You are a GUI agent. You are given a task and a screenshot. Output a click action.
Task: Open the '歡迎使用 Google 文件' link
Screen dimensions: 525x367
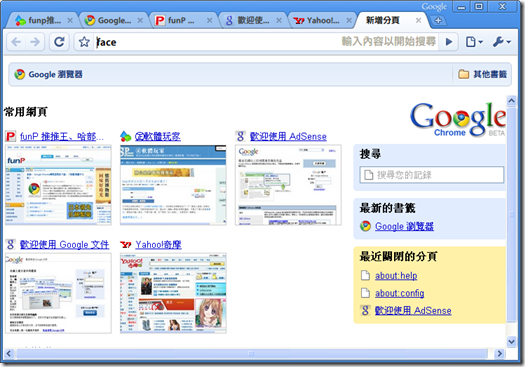[64, 244]
